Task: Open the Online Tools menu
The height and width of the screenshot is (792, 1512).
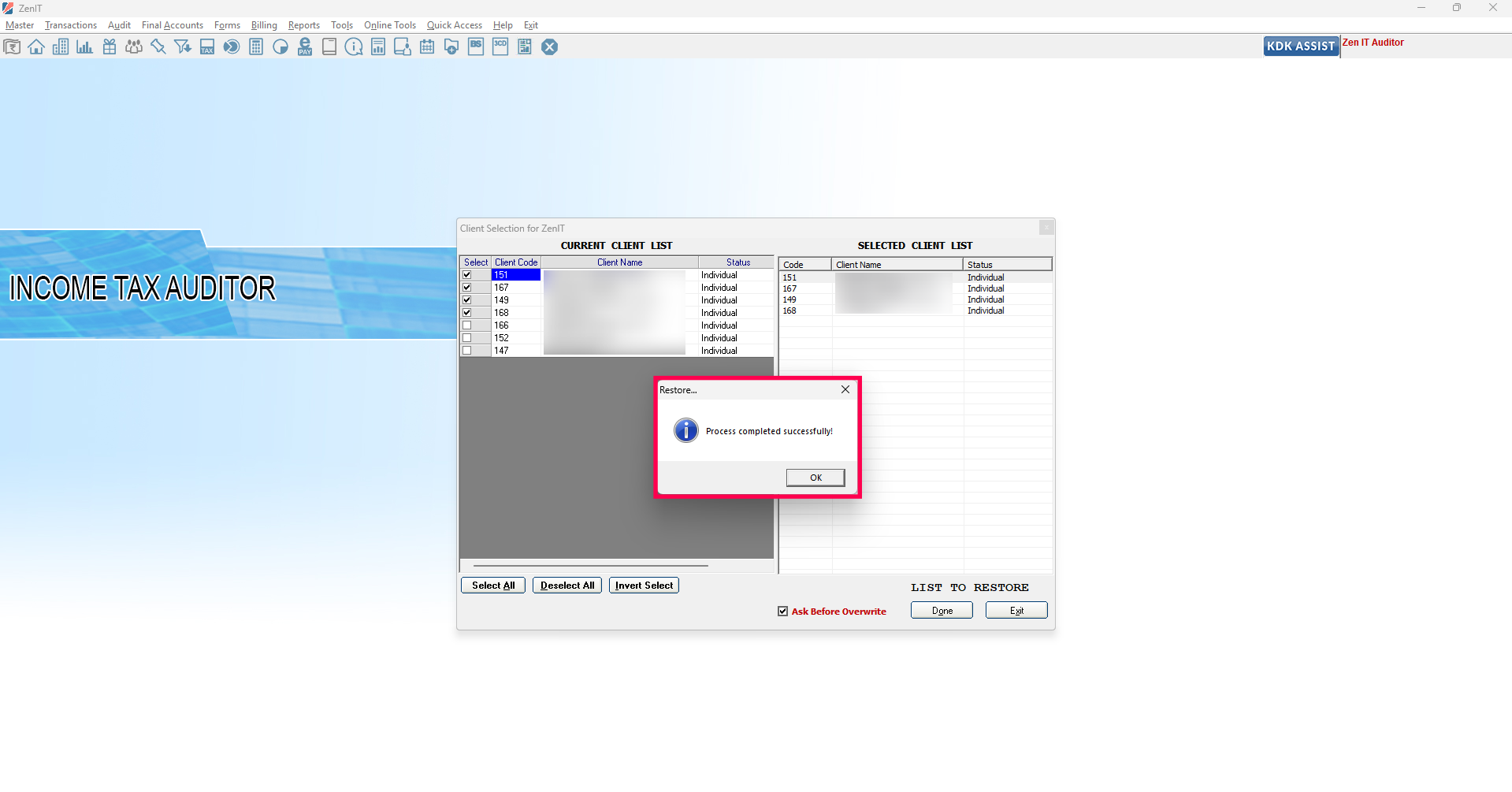Action: [x=389, y=25]
